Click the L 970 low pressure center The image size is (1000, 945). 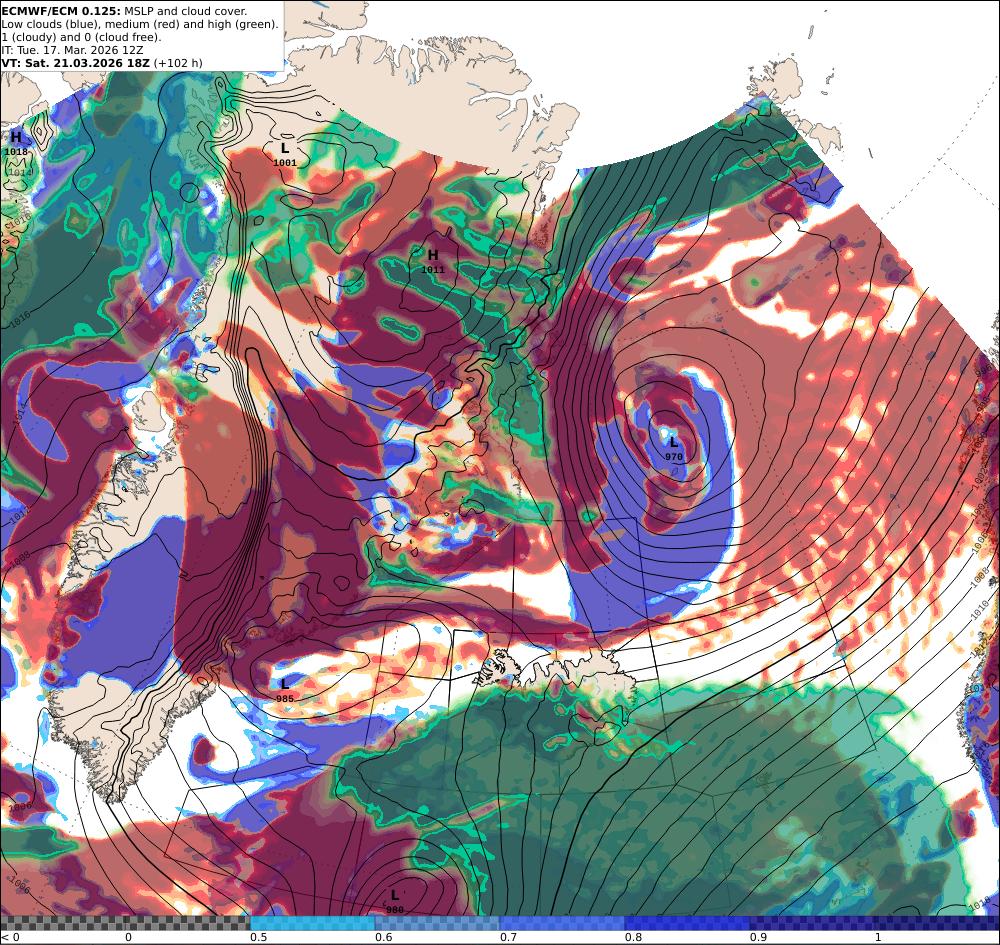673,449
